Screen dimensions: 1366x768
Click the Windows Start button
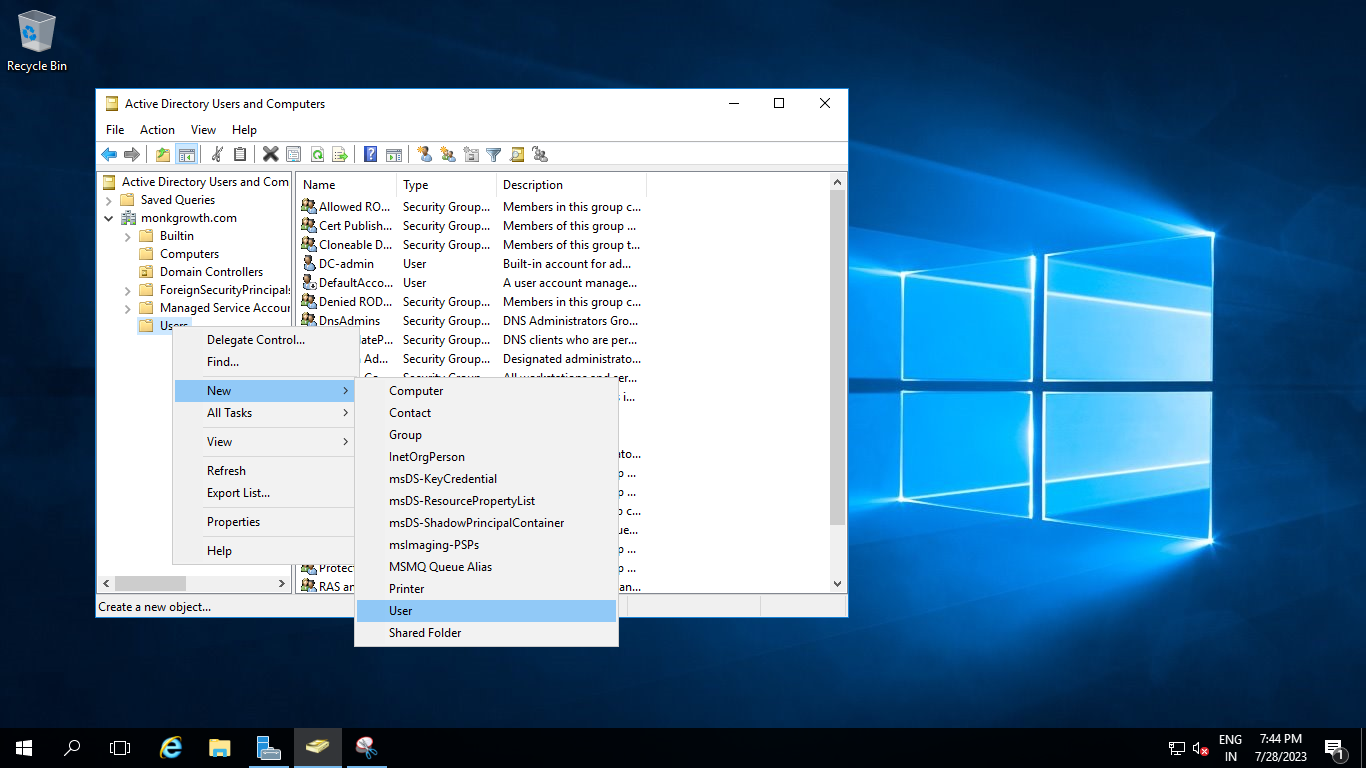[x=24, y=747]
